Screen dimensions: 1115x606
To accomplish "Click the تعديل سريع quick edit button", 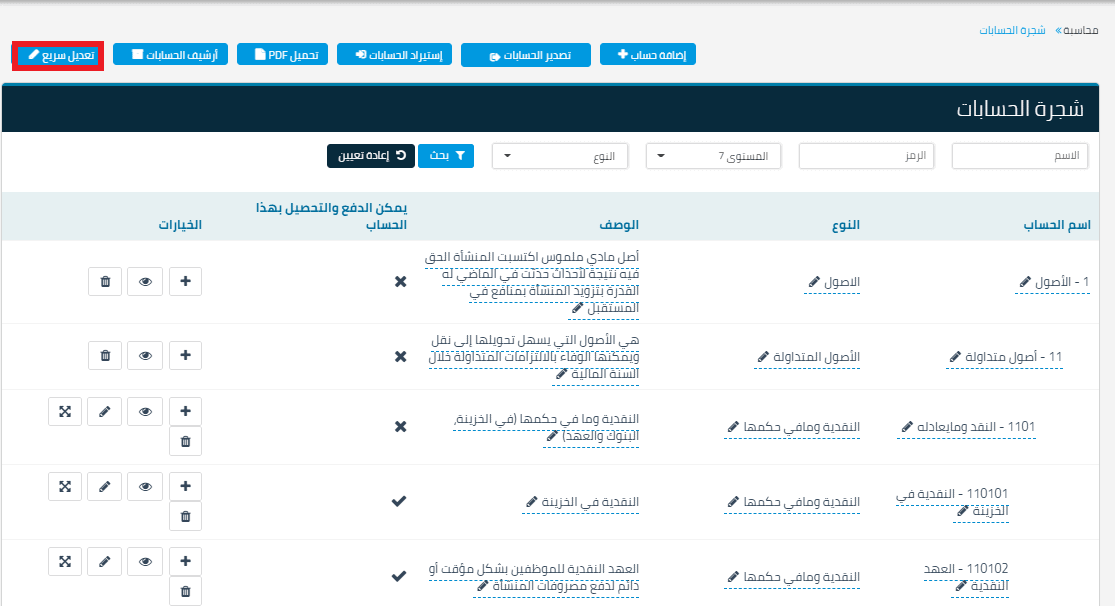I will tap(60, 55).
